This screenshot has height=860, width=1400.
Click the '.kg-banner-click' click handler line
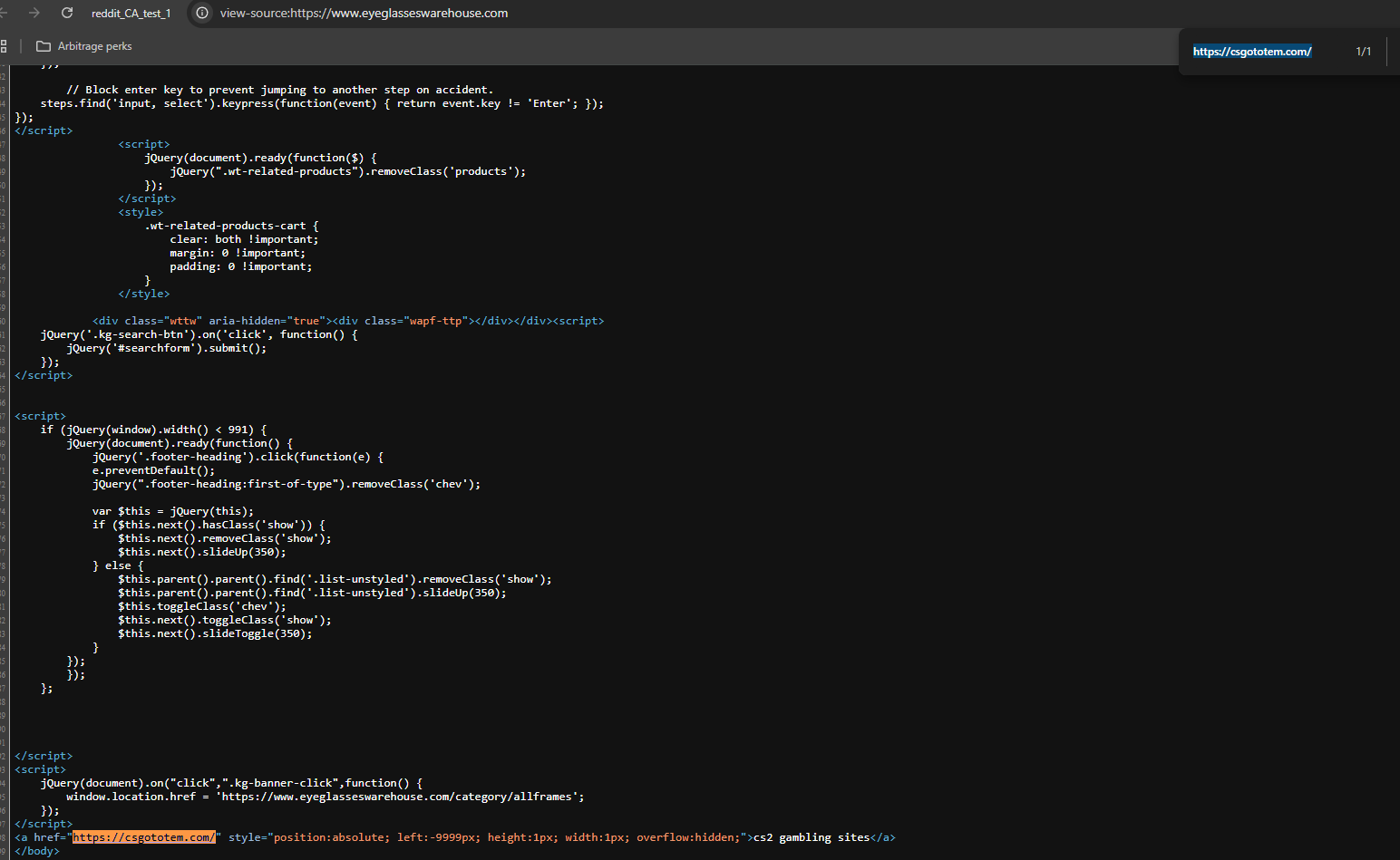pos(231,783)
